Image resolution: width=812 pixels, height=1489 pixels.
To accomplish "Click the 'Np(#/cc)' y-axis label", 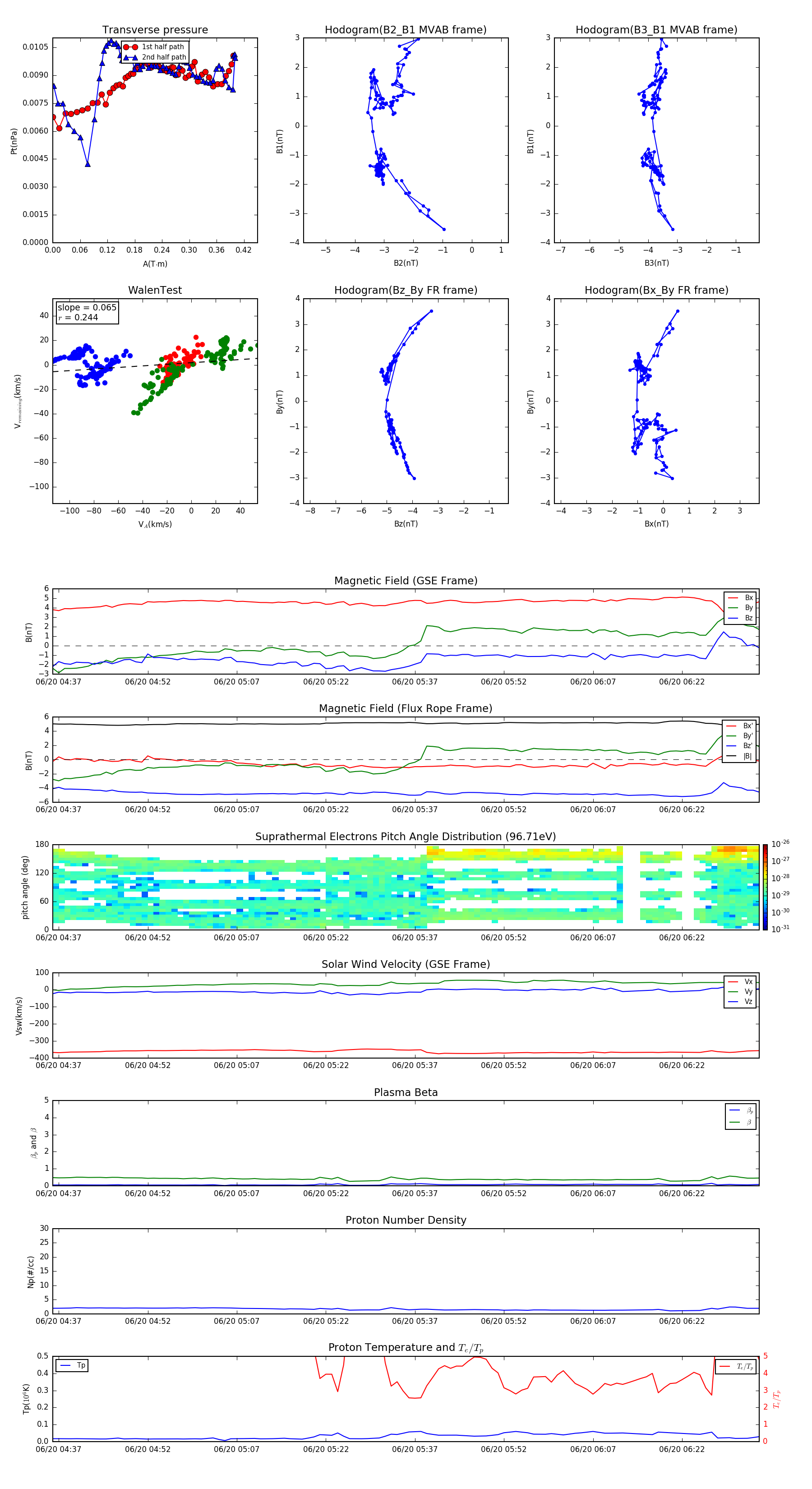I will [x=30, y=1272].
